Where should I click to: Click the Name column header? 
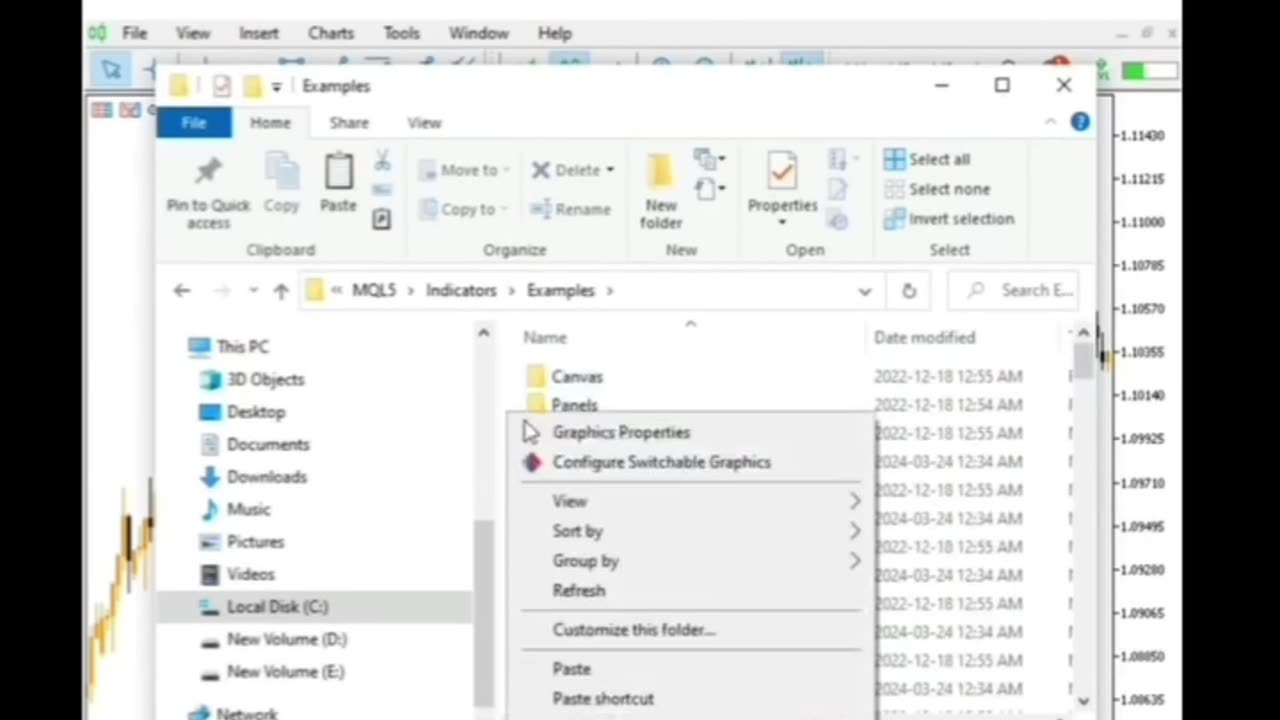[x=545, y=338]
